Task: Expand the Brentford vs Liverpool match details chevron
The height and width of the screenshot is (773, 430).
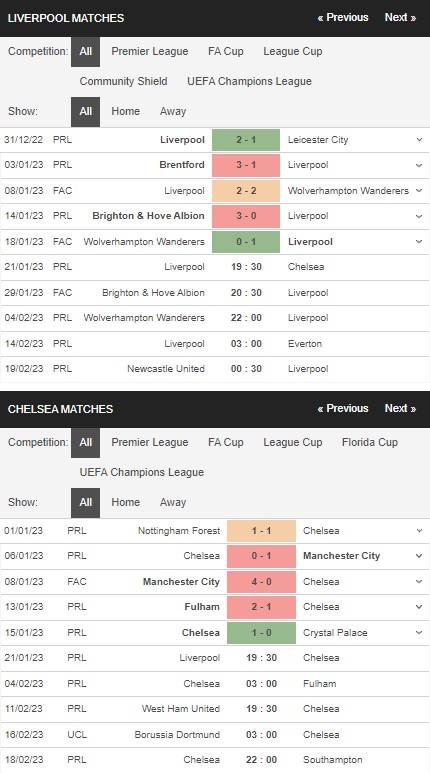Action: point(419,165)
